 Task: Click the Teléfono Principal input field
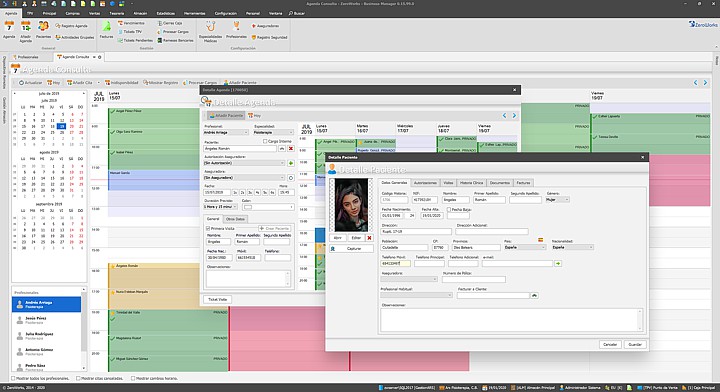coord(429,263)
